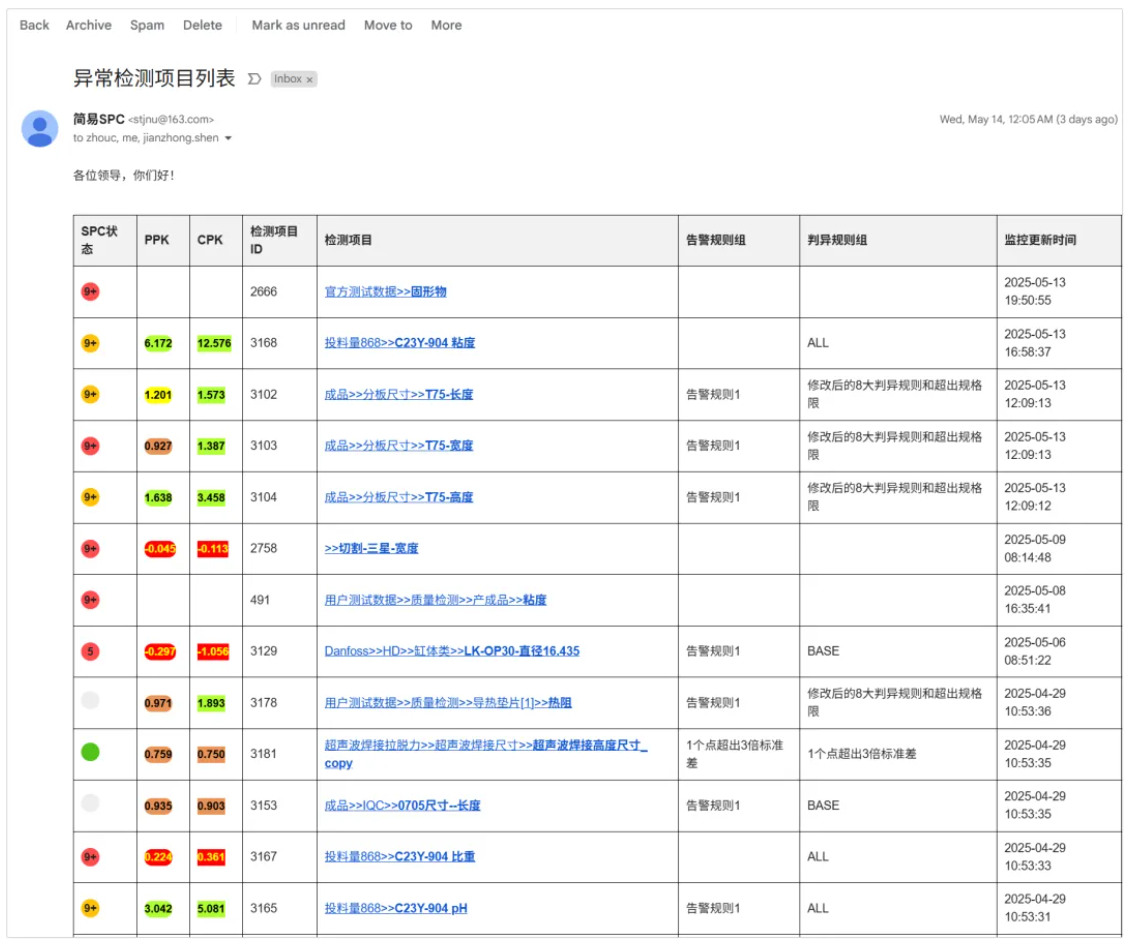Remove the Inbox label using its x
Screen dimensions: 1131x942
click(x=310, y=79)
